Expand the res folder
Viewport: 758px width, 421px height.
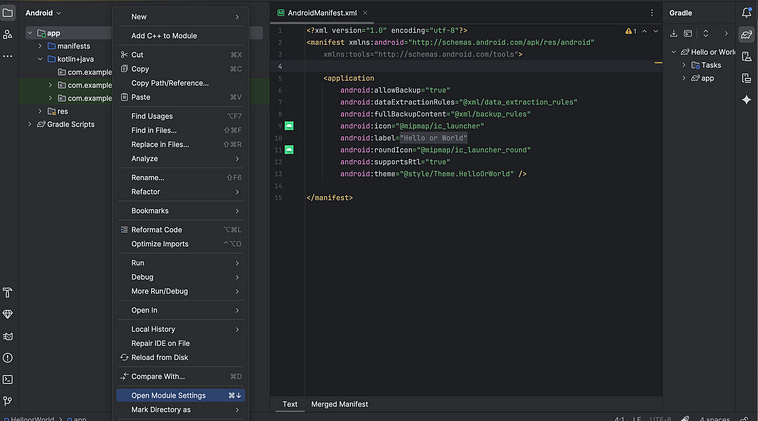tap(40, 111)
